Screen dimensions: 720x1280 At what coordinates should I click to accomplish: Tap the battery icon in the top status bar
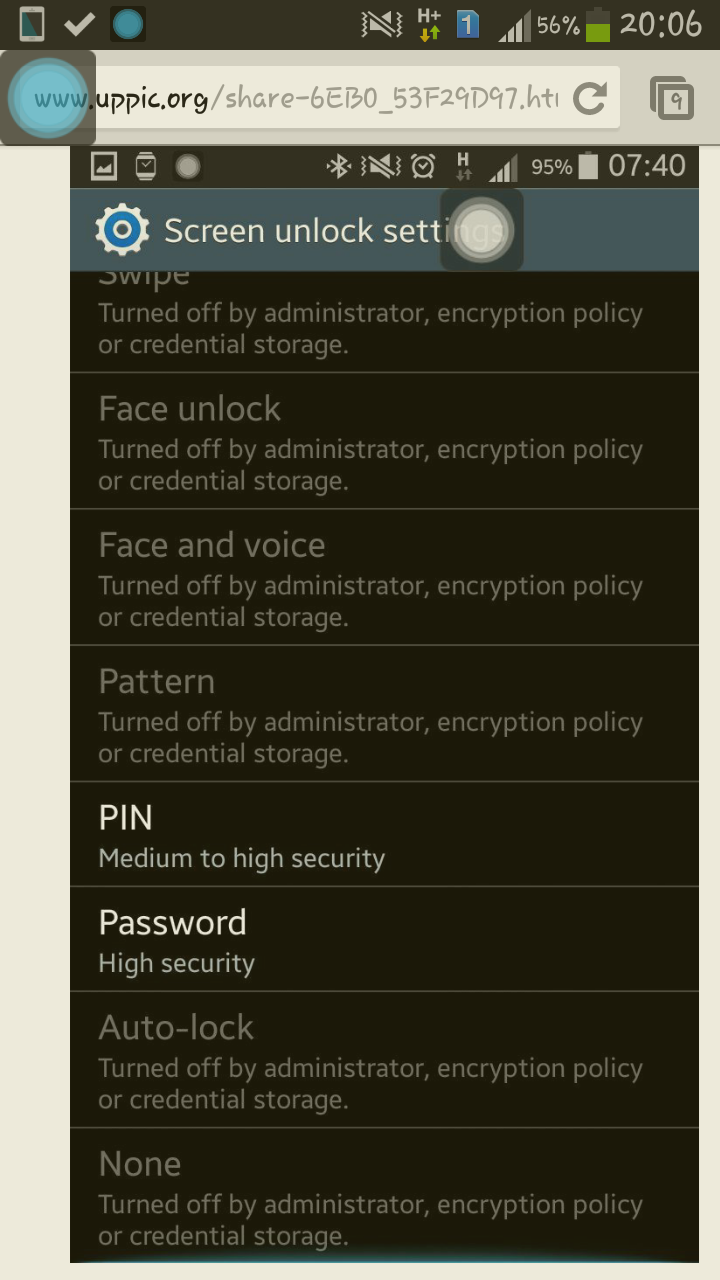coord(598,24)
